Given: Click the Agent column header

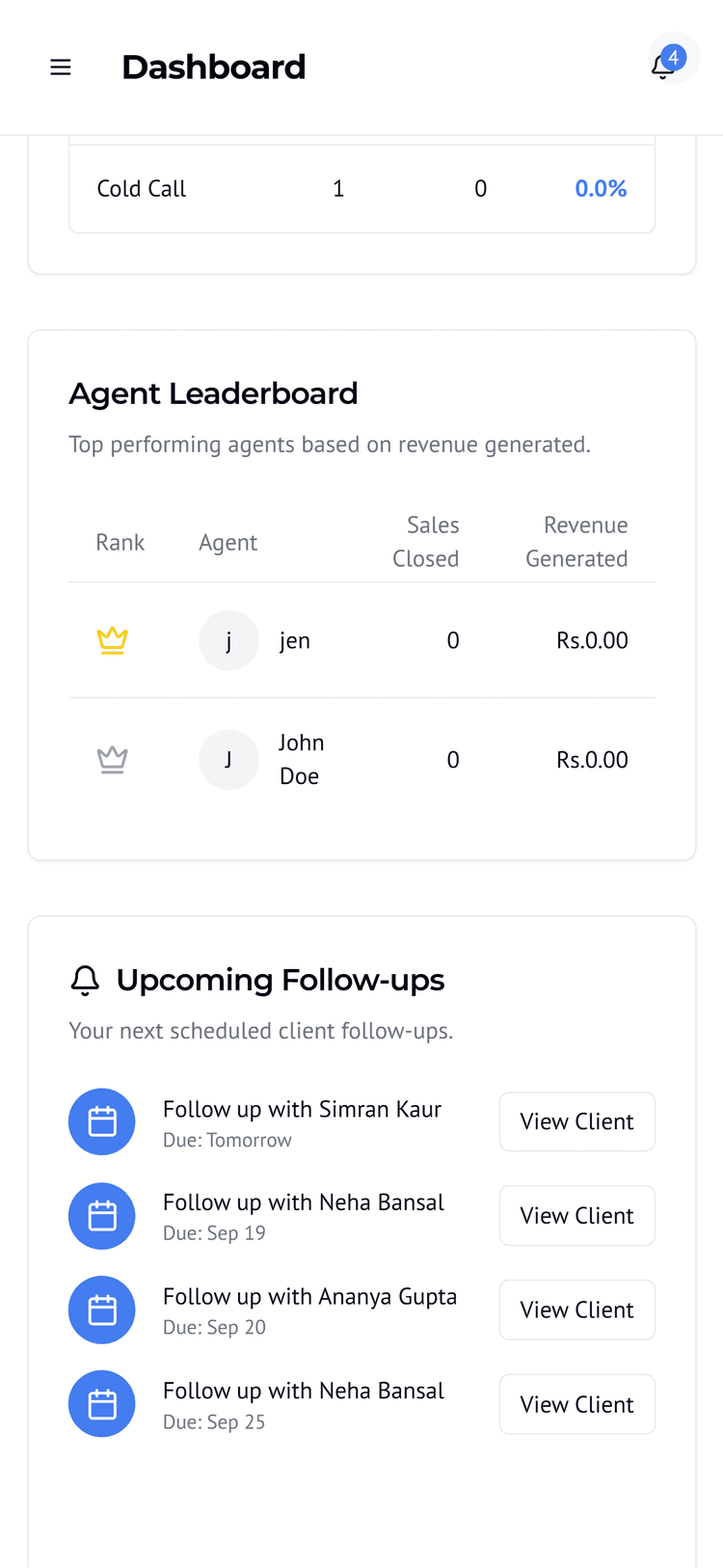Looking at the screenshot, I should 228,543.
